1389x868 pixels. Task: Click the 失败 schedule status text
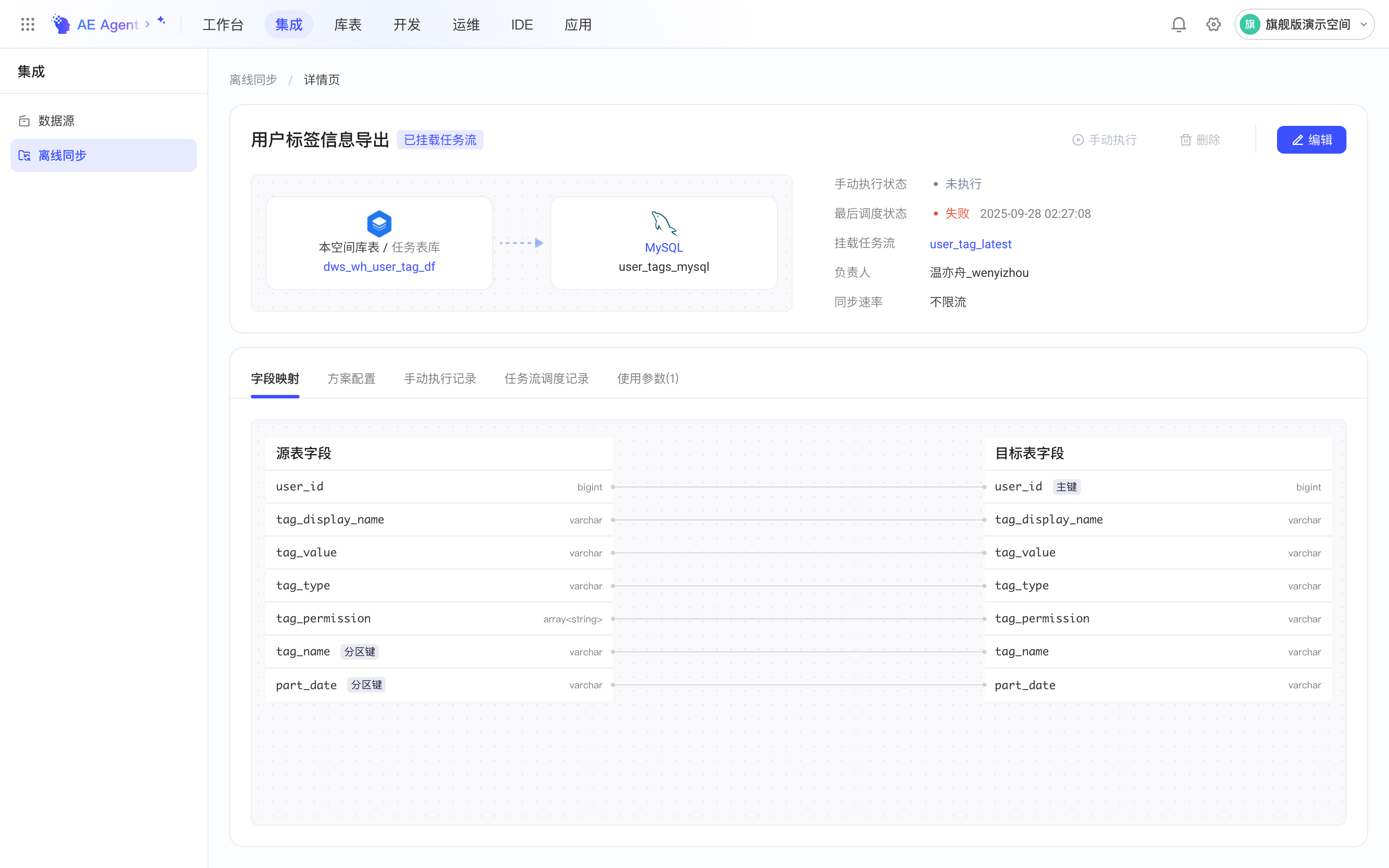(957, 214)
